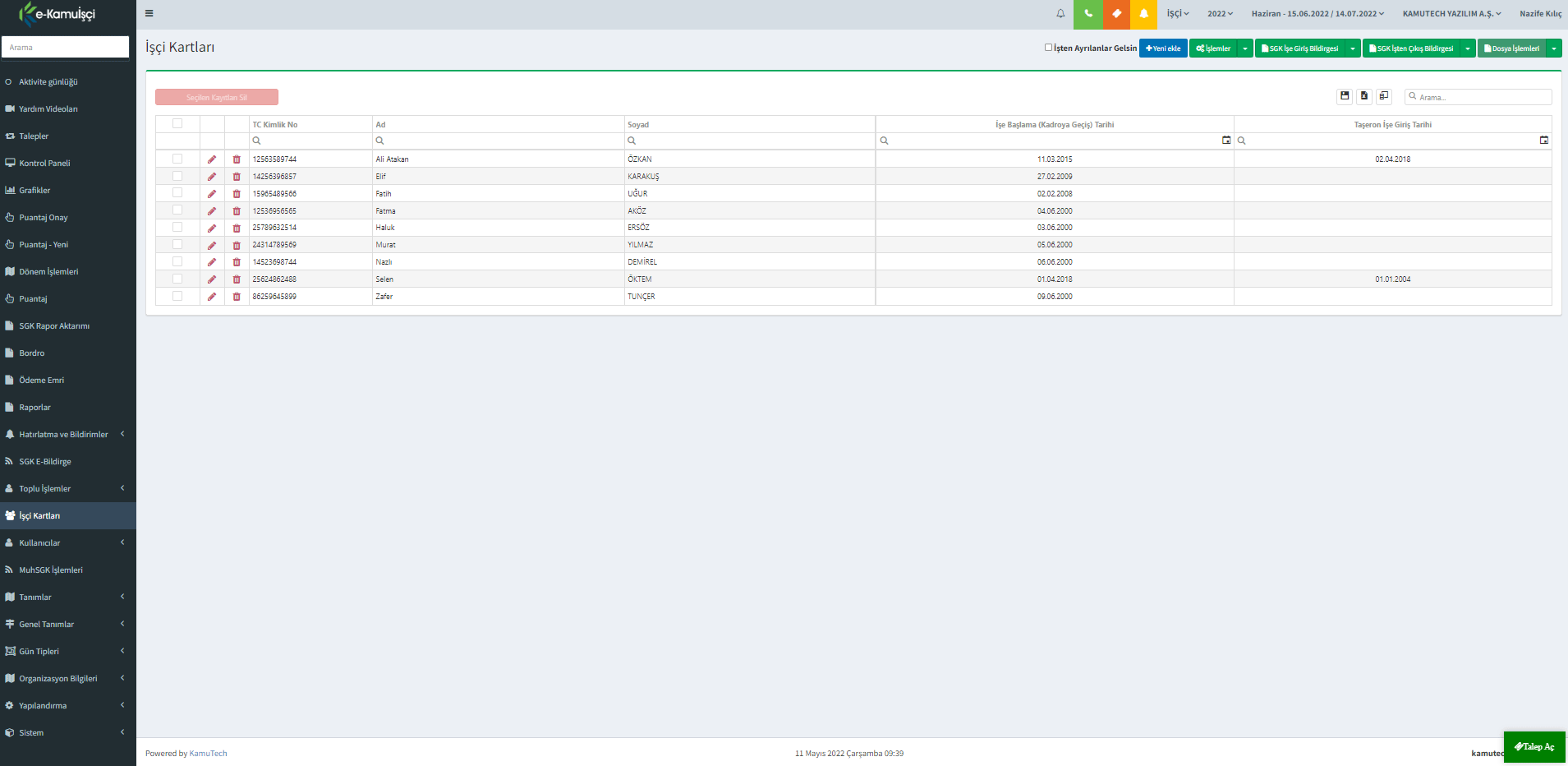
Task: Open Aktivite günlüğü in sidebar
Action: [68, 81]
